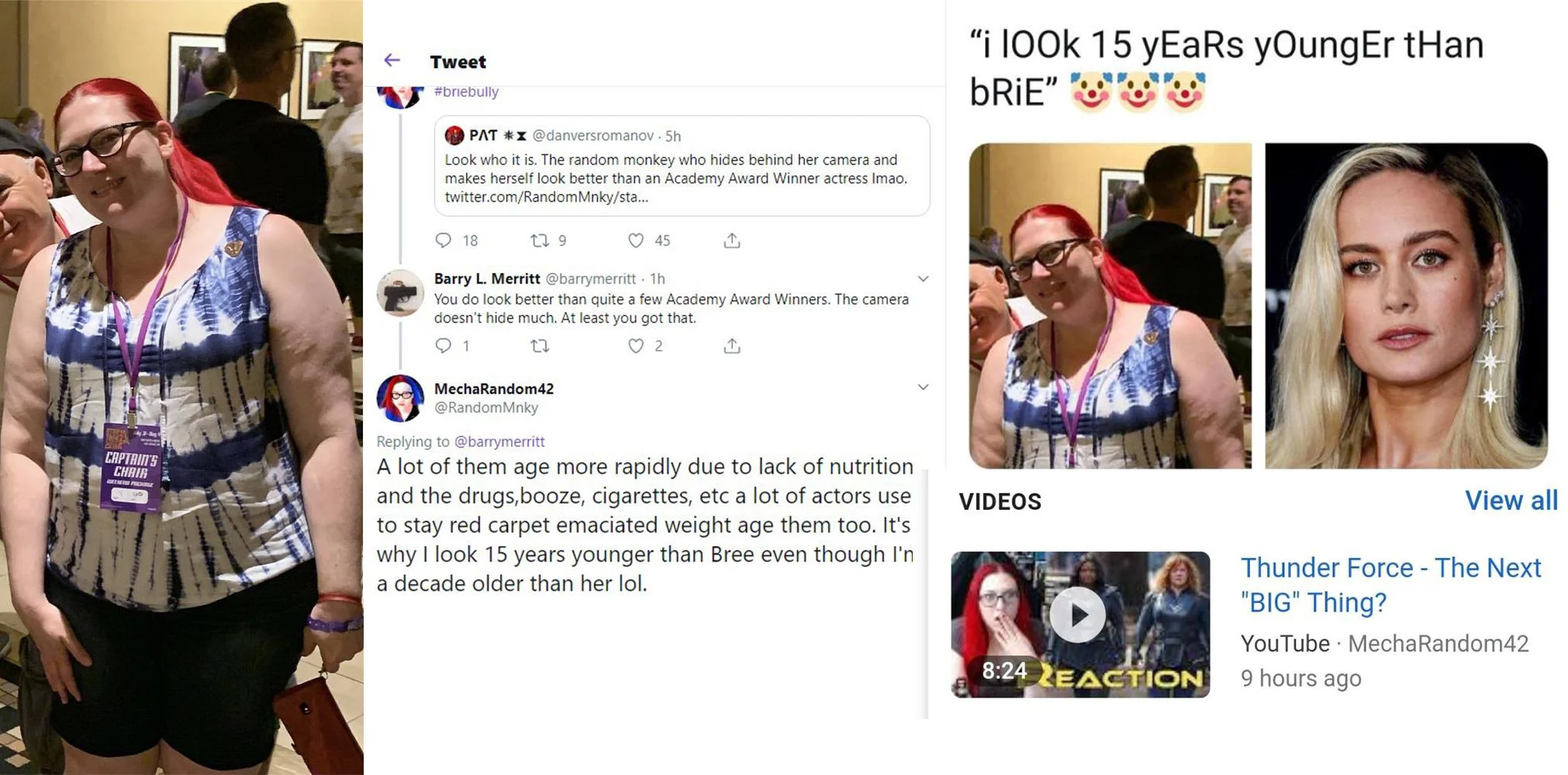Open MechaRandom42's profile avatar
1568x775 pixels.
coord(400,398)
